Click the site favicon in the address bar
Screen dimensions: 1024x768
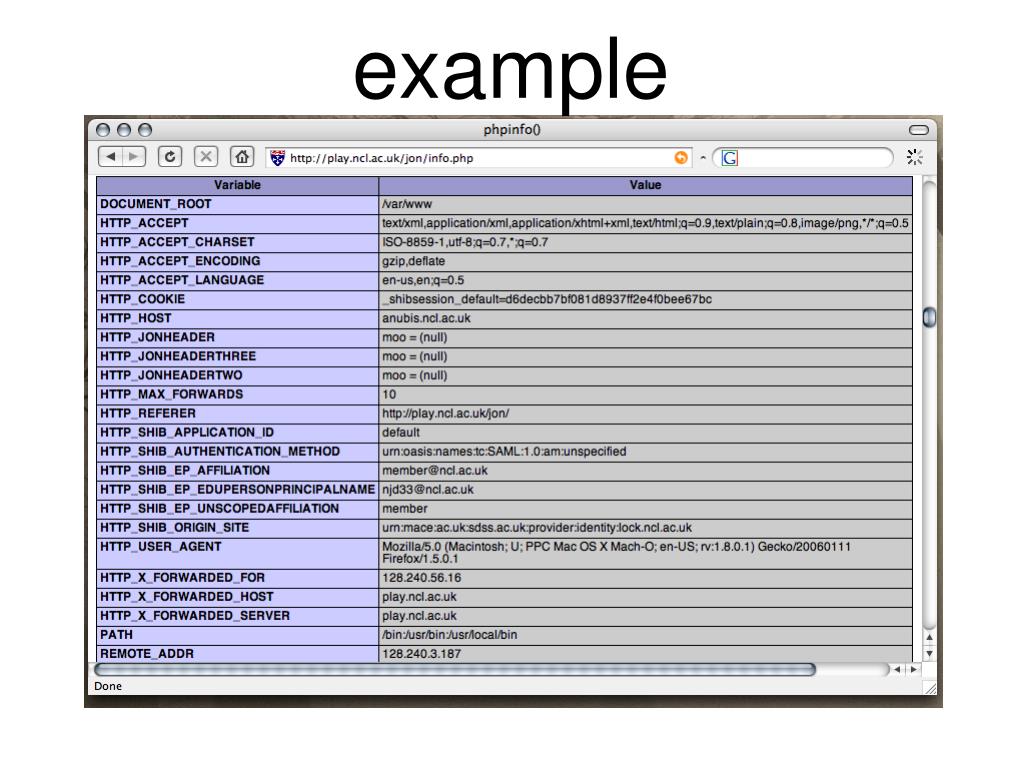tap(278, 157)
